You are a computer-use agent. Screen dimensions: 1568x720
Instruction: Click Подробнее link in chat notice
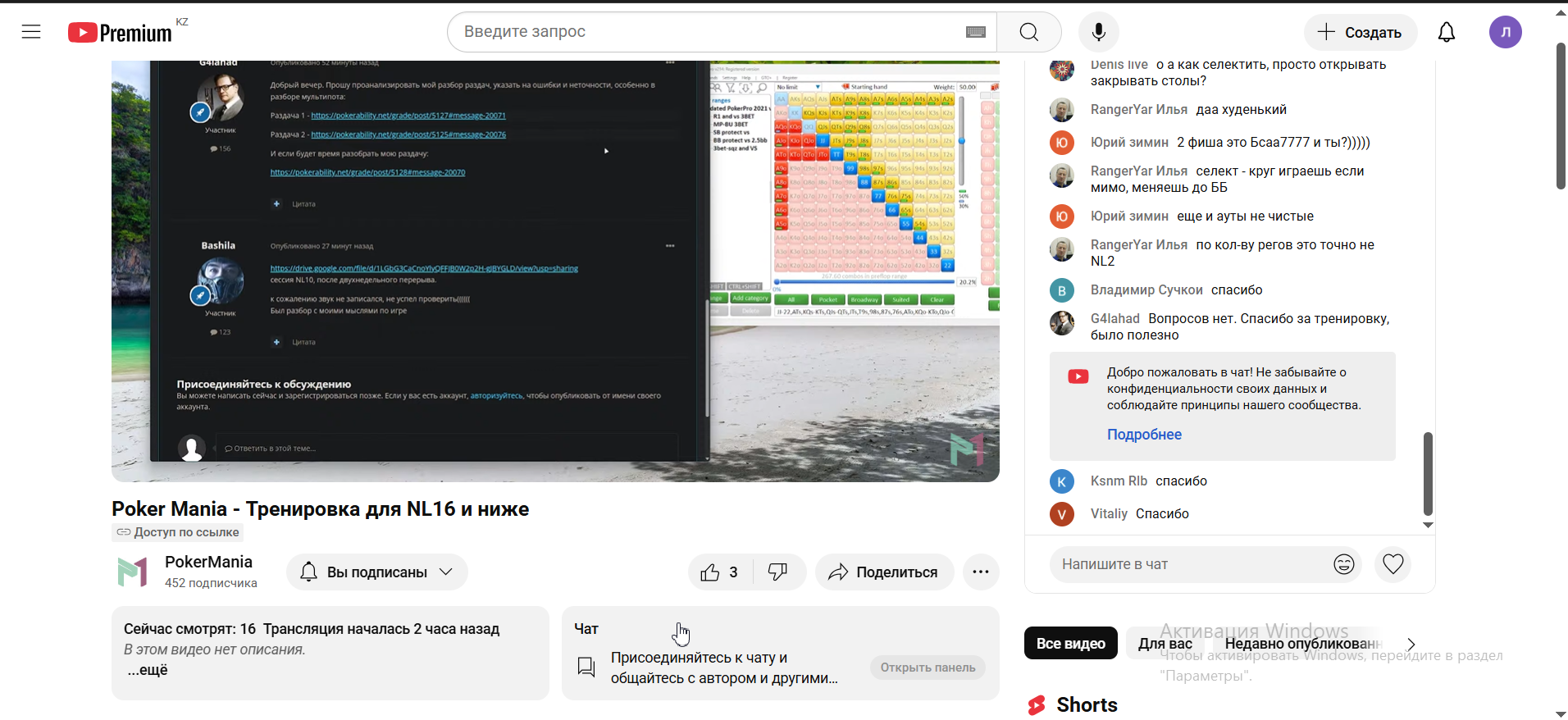pyautogui.click(x=1144, y=435)
